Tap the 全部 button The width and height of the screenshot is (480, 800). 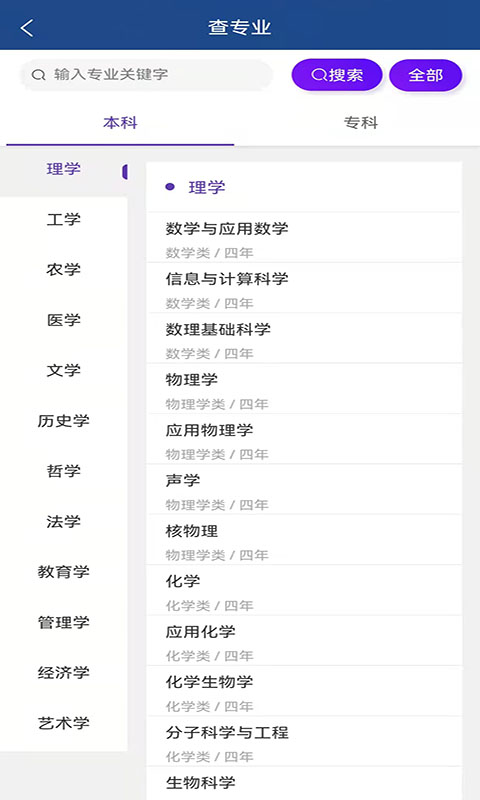[425, 75]
